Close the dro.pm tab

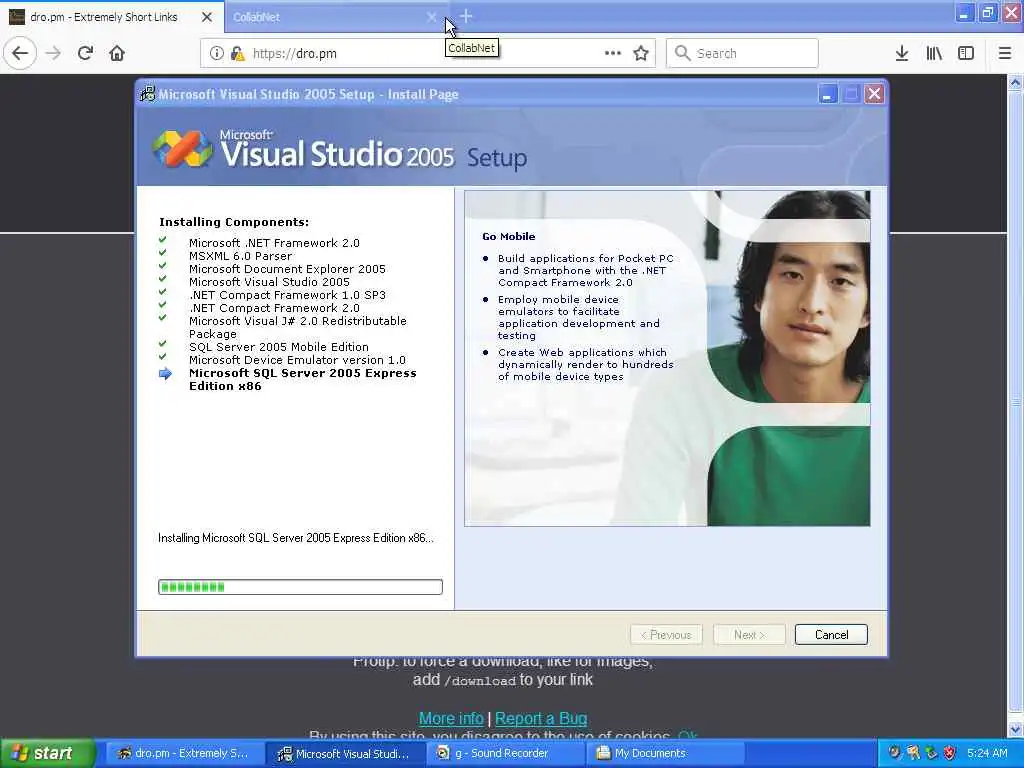207,17
